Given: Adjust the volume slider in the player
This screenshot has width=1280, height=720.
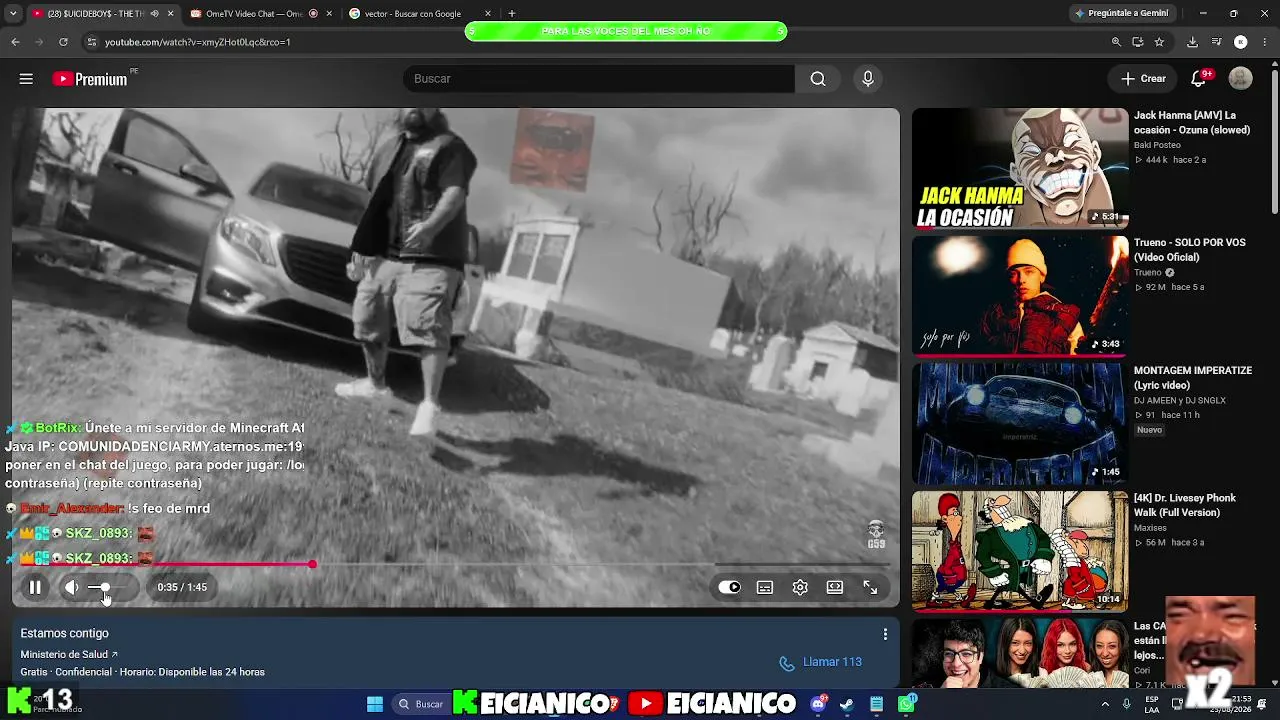Looking at the screenshot, I should [x=106, y=587].
